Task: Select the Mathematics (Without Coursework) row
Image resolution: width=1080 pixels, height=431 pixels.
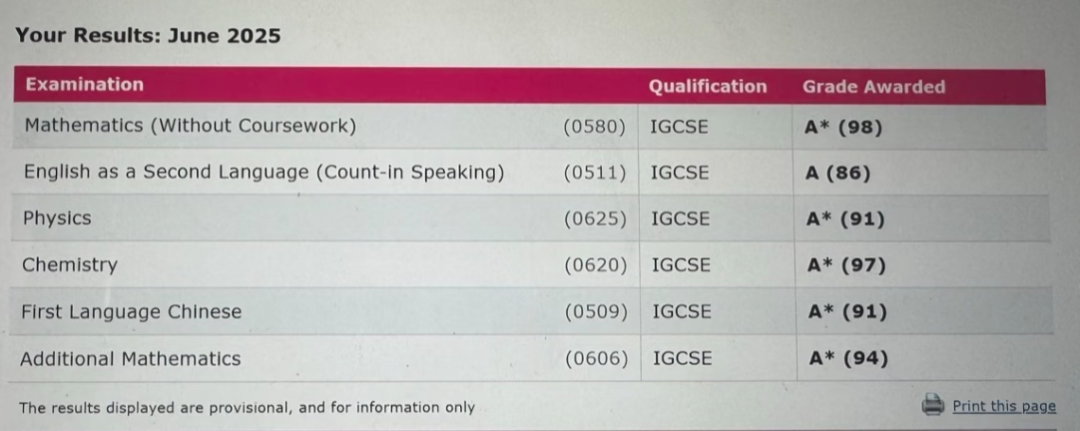Action: (529, 127)
